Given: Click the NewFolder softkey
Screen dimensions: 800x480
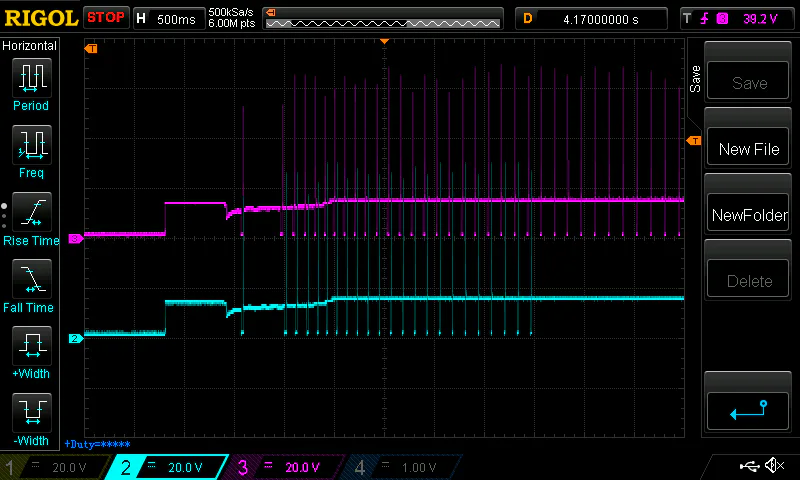Looking at the screenshot, I should (x=748, y=215).
